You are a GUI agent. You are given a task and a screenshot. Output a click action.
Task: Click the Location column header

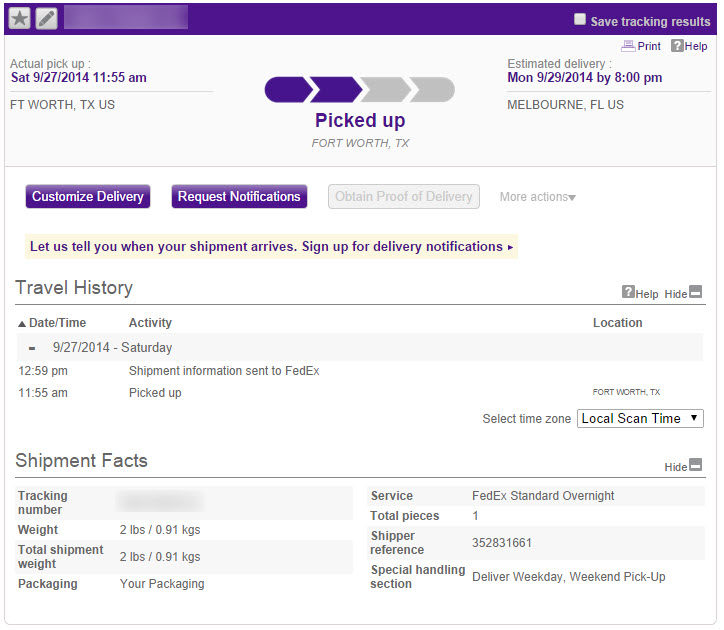pyautogui.click(x=617, y=323)
